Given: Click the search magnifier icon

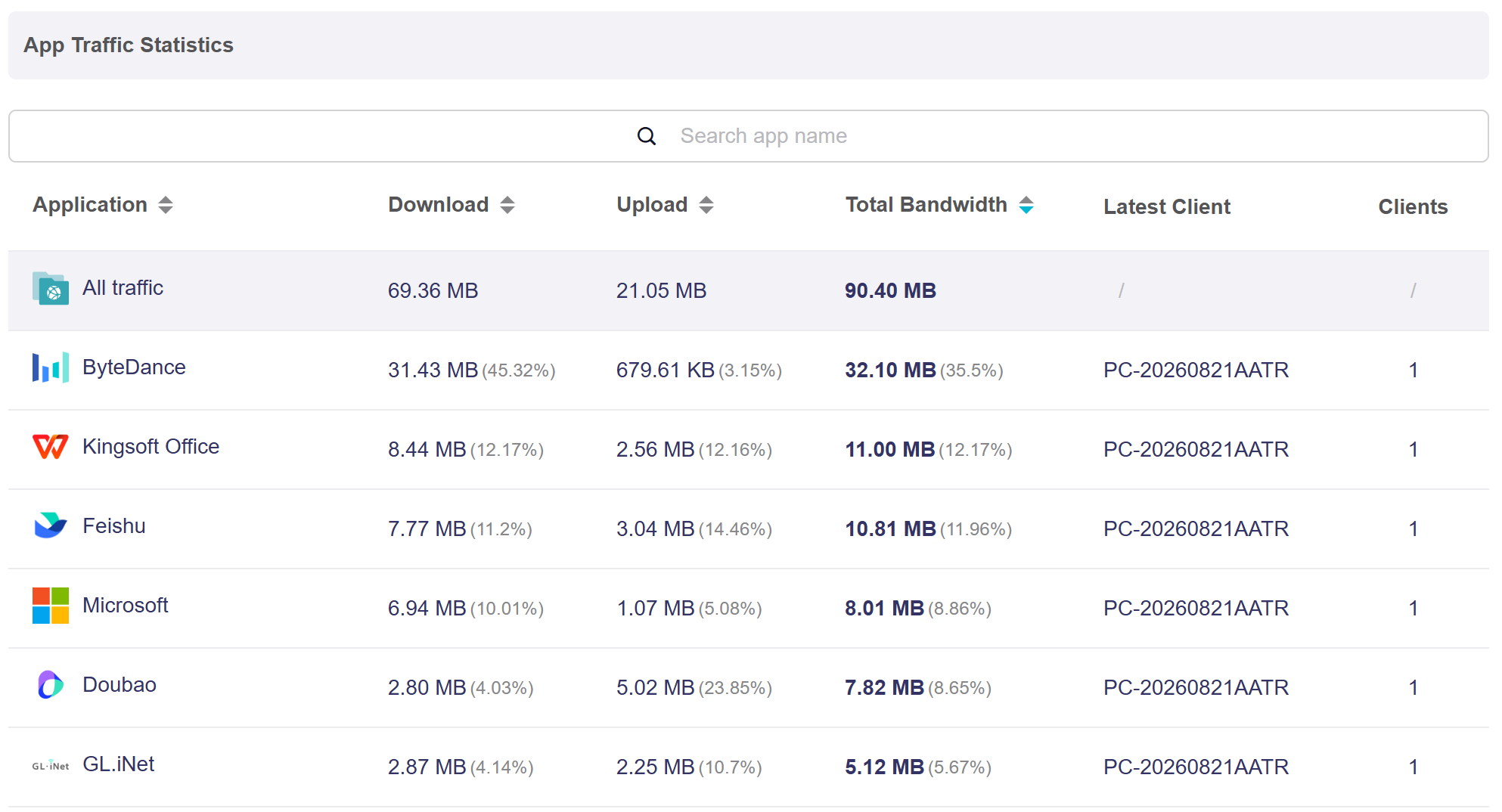Looking at the screenshot, I should tap(647, 136).
